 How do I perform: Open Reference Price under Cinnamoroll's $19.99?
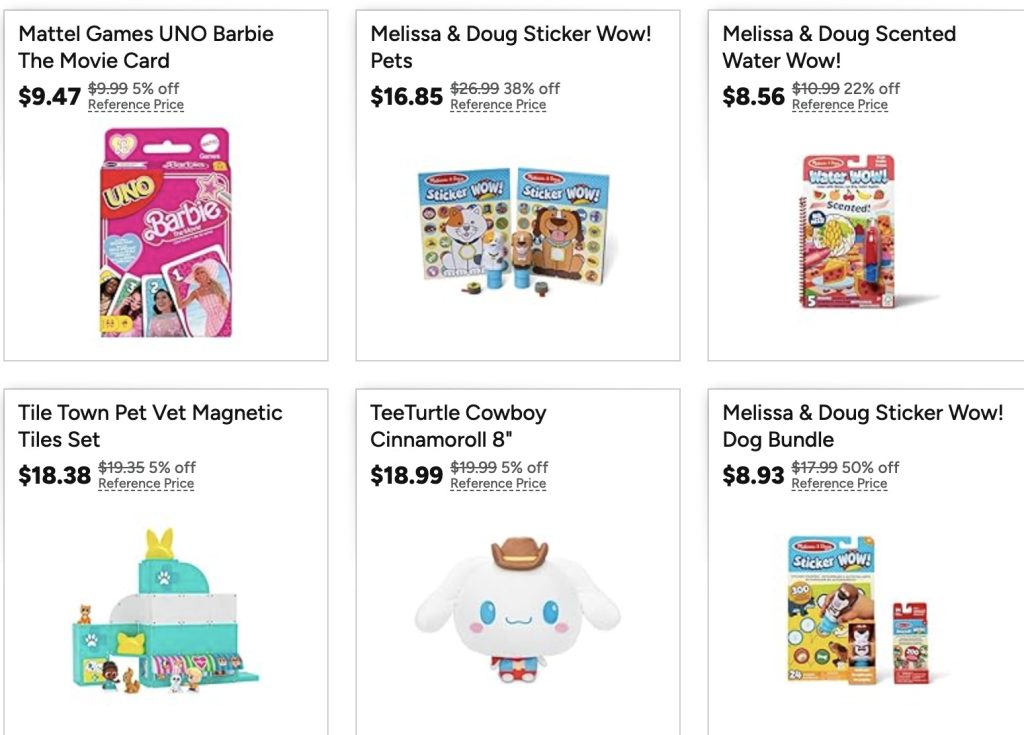[x=498, y=483]
